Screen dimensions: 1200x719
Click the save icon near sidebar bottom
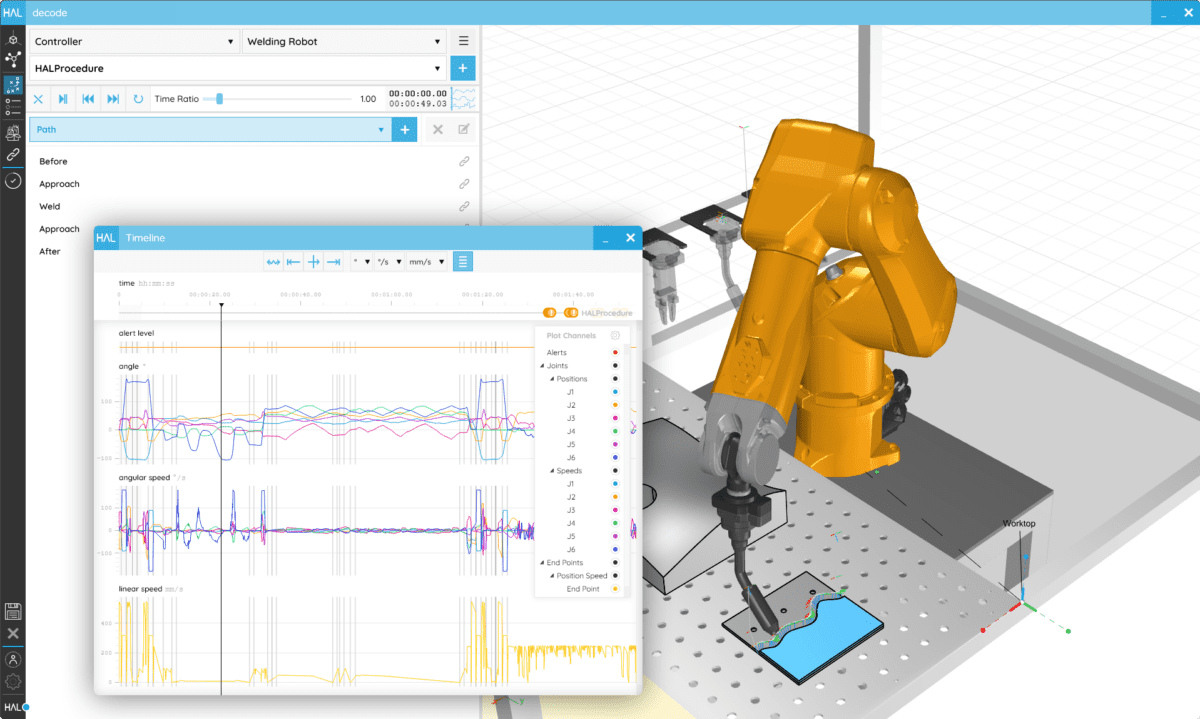pyautogui.click(x=13, y=611)
